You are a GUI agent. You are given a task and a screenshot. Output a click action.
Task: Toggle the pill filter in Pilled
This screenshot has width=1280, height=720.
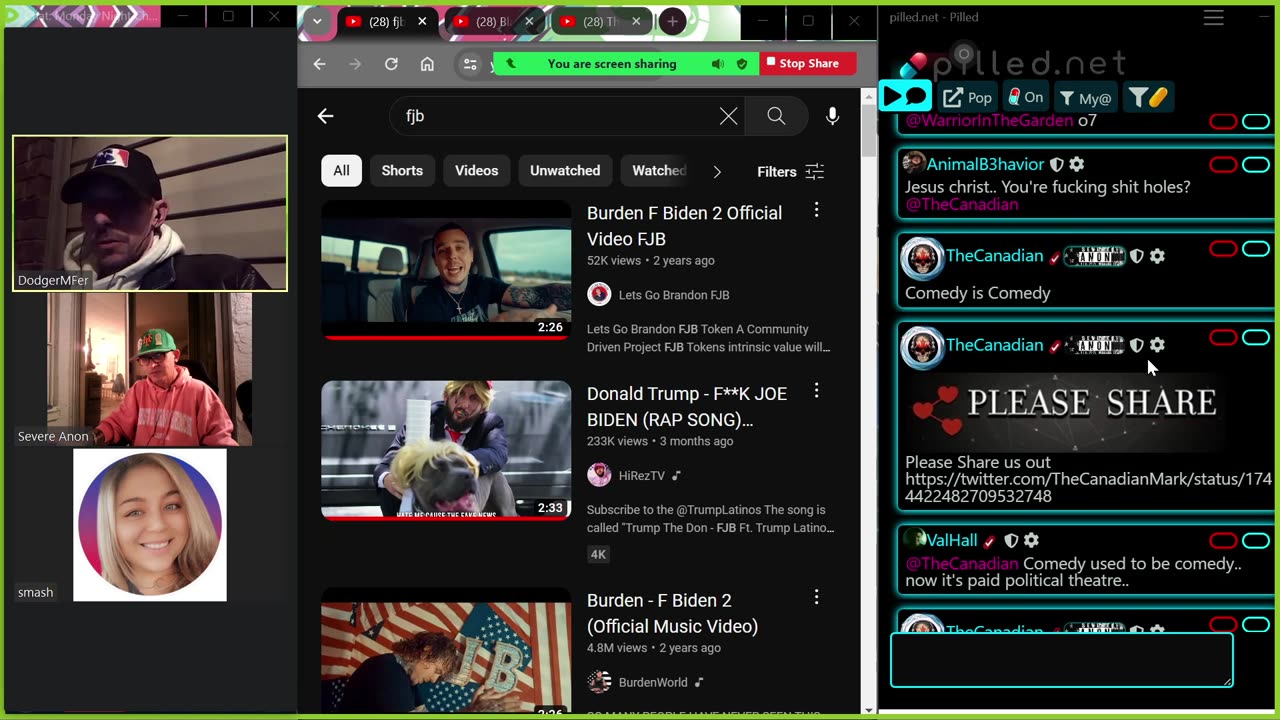point(1148,97)
